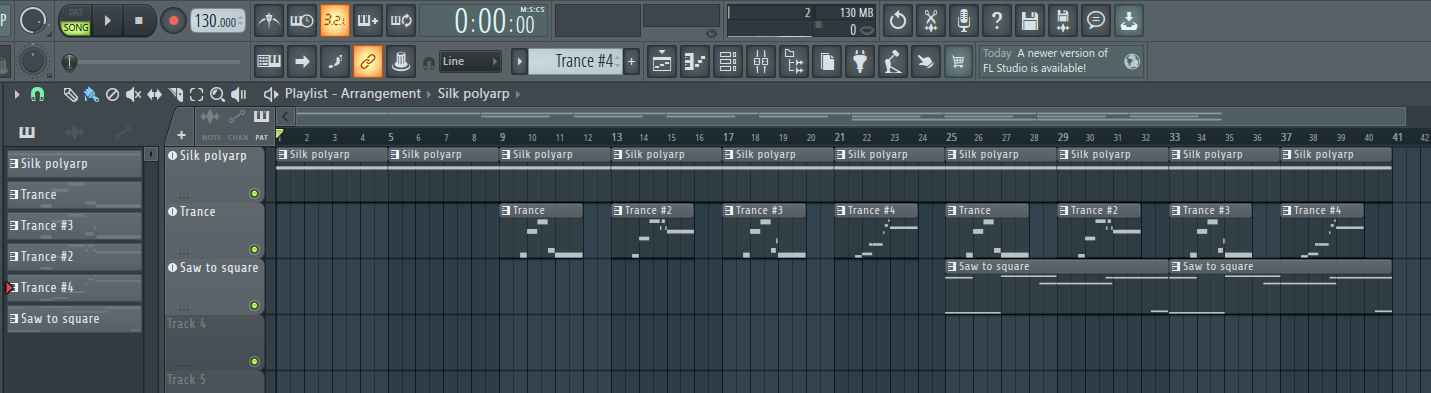The height and width of the screenshot is (393, 1431).
Task: Click the download tray icon
Action: (1129, 19)
